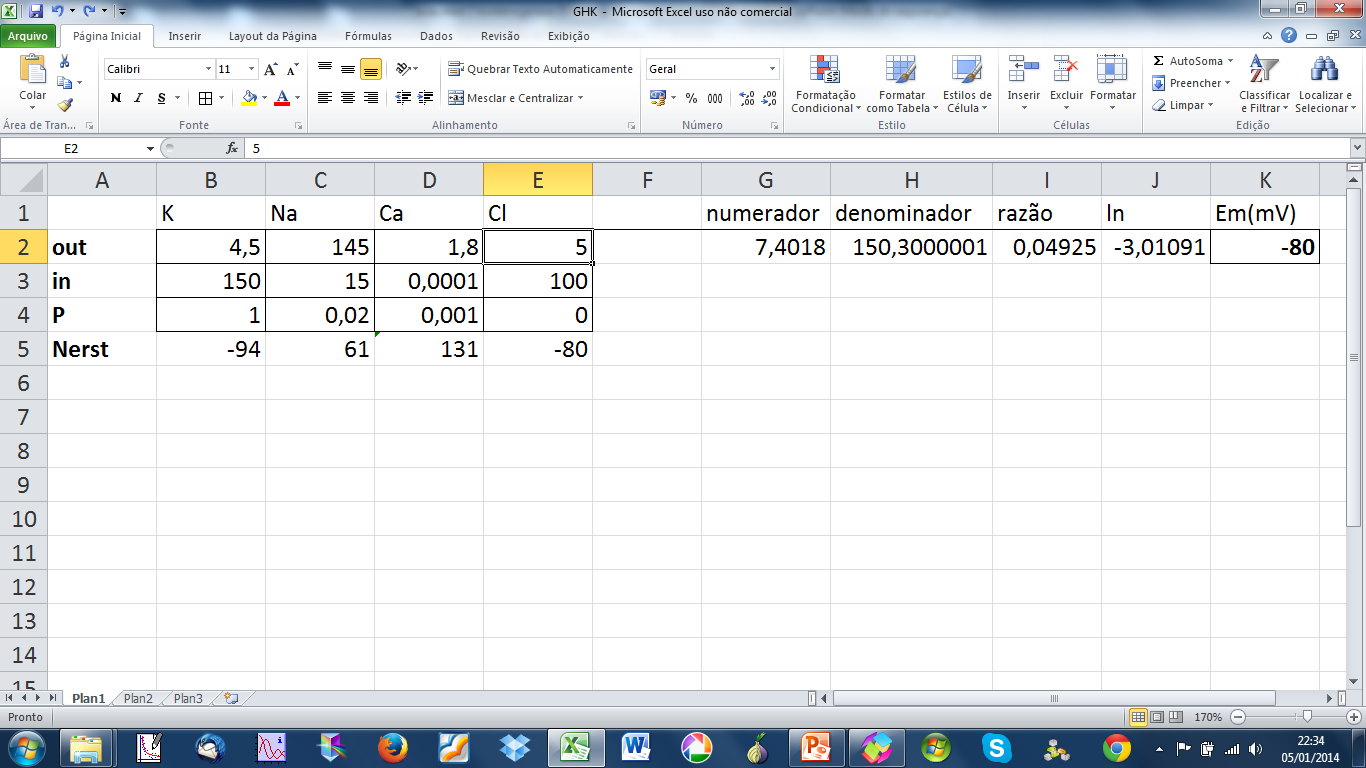Click Estilos de Célula button
Image resolution: width=1366 pixels, height=768 pixels.
(x=967, y=84)
